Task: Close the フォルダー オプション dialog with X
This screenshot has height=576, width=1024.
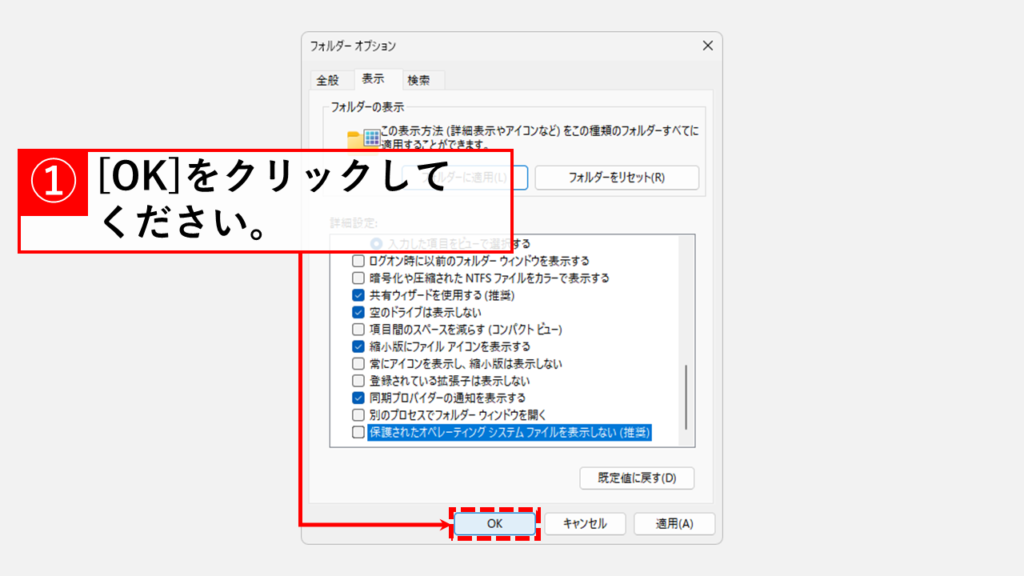Action: click(x=708, y=46)
